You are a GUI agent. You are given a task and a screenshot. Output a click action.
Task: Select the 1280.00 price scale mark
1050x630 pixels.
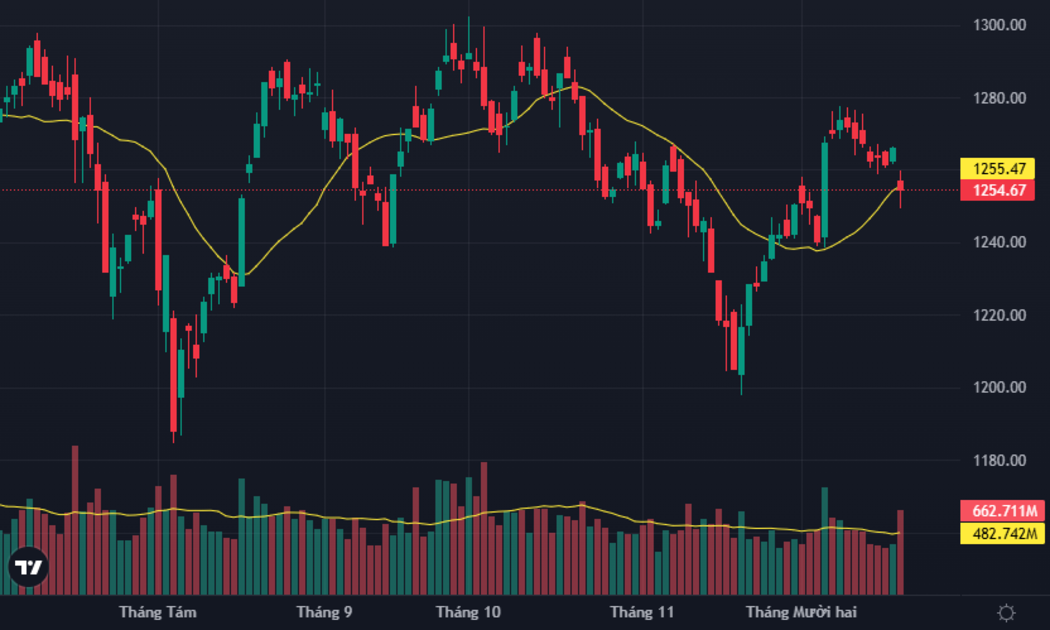999,98
